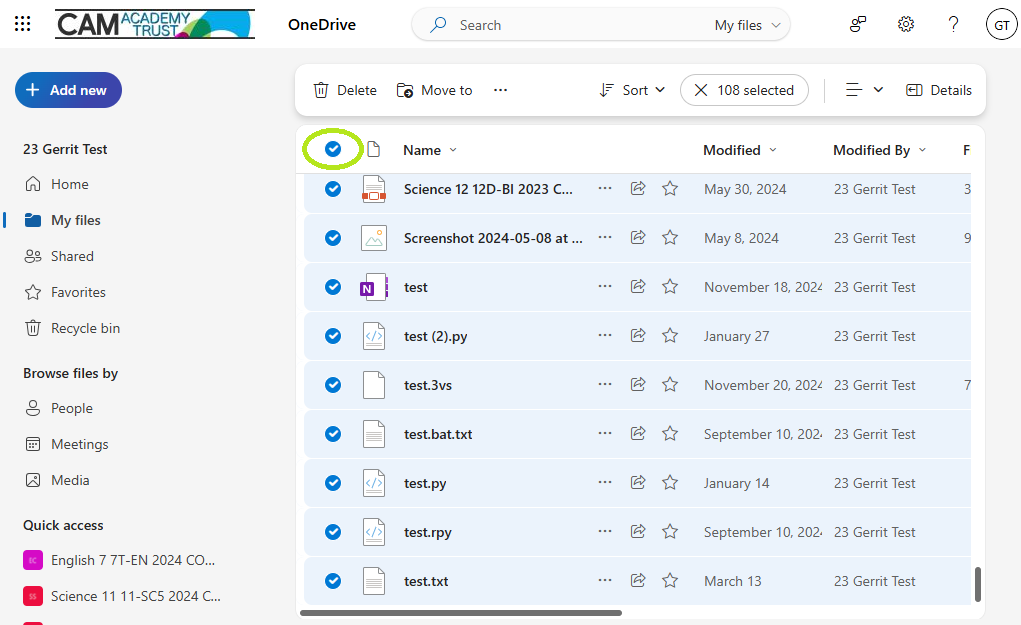Browse files by Media
The image size is (1021, 625).
tap(57, 480)
